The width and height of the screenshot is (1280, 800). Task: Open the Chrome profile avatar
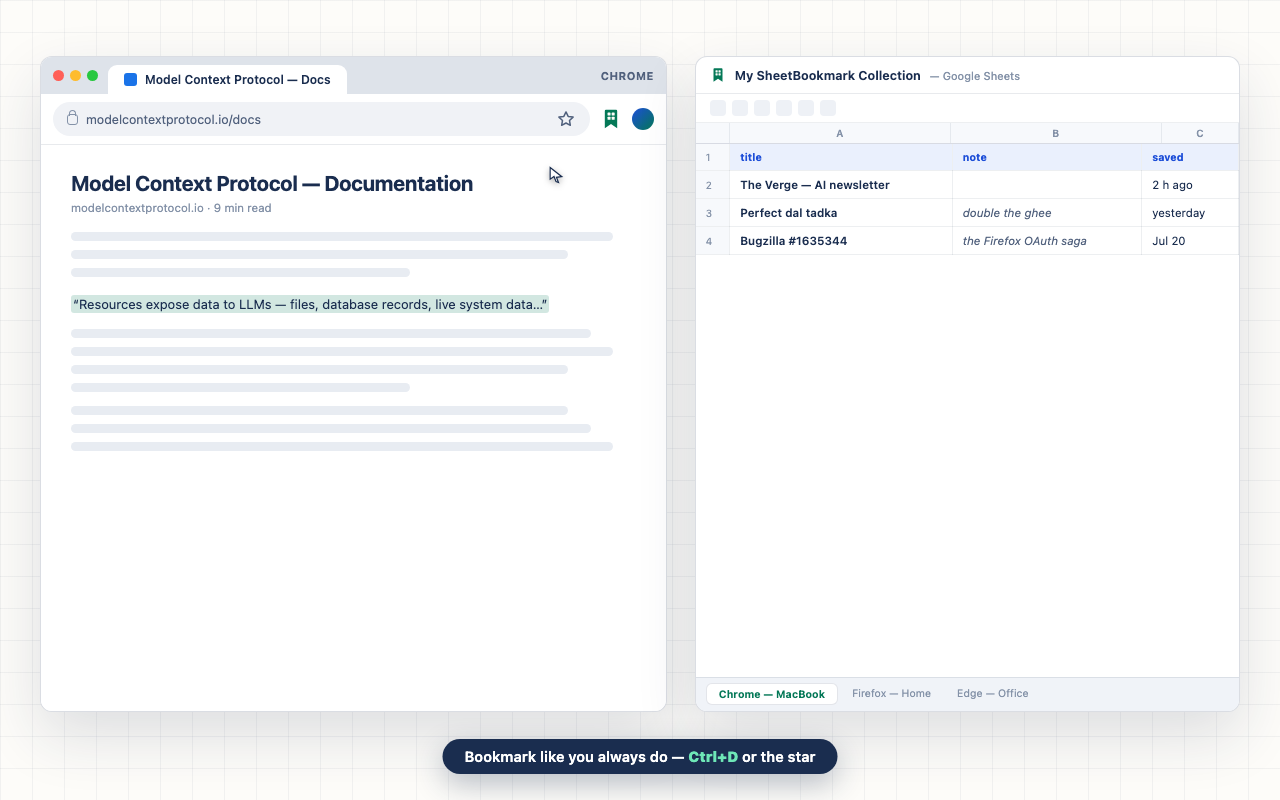pos(643,119)
